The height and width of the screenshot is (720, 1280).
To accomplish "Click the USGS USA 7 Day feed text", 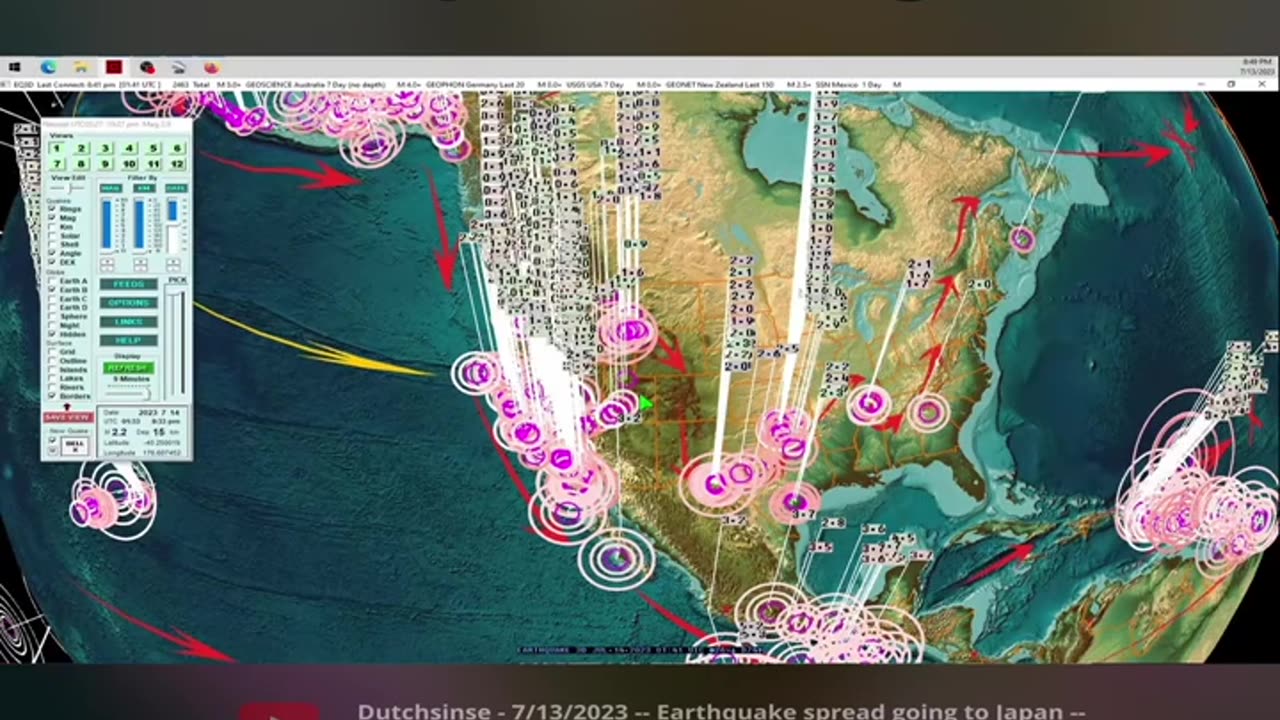I will pos(595,85).
